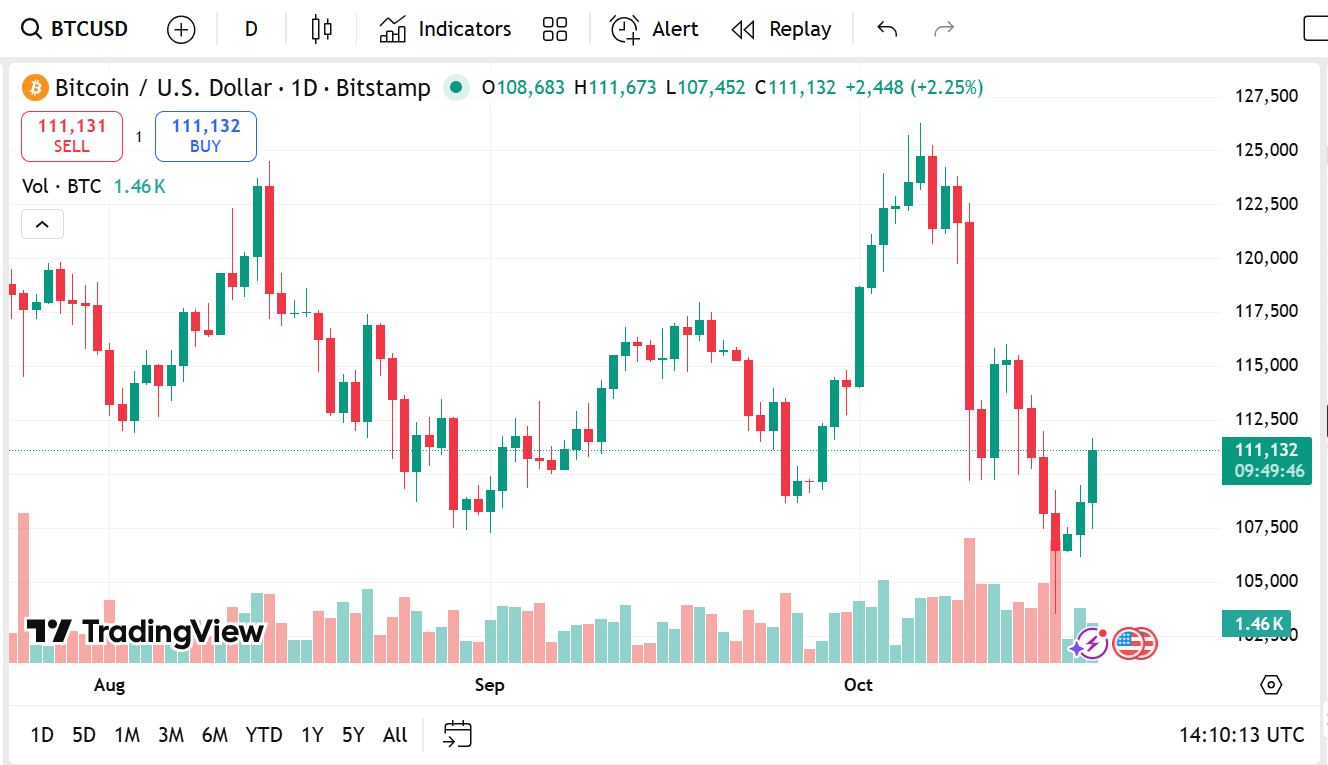
Task: Open chart settings gear on the time axis
Action: tap(1270, 685)
